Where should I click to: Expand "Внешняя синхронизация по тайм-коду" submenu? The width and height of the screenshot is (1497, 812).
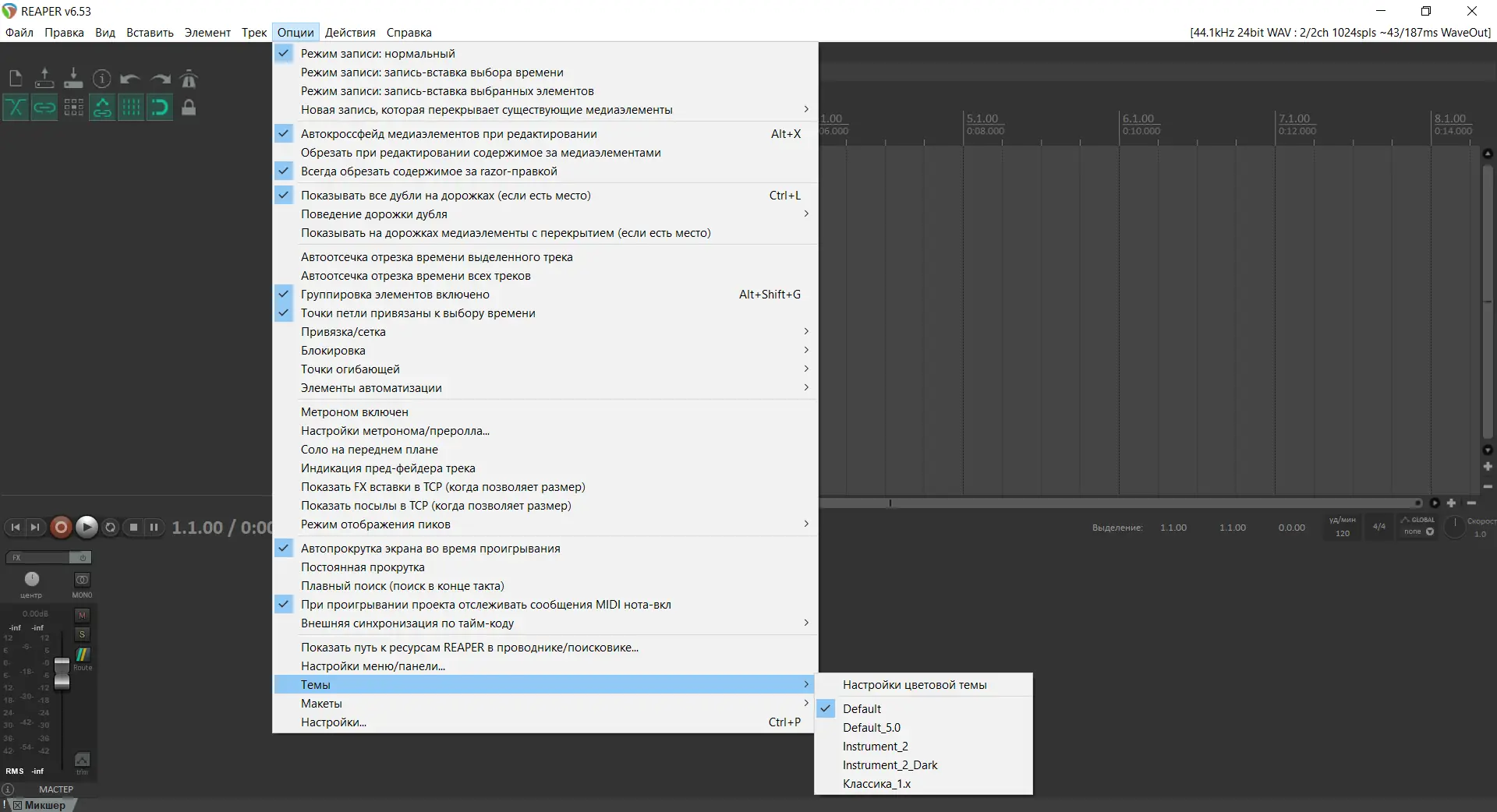tap(545, 623)
